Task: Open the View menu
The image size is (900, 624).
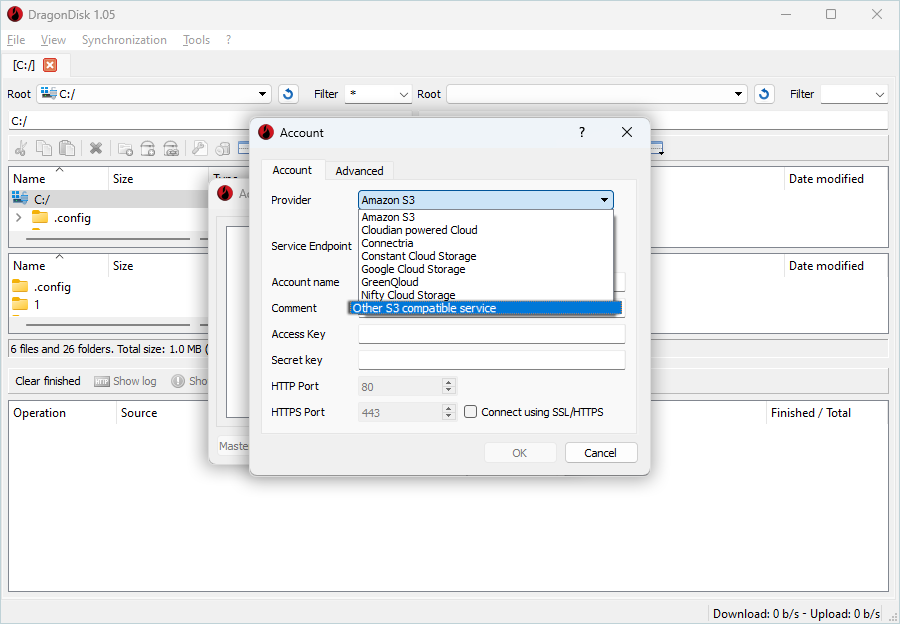Action: tap(53, 40)
